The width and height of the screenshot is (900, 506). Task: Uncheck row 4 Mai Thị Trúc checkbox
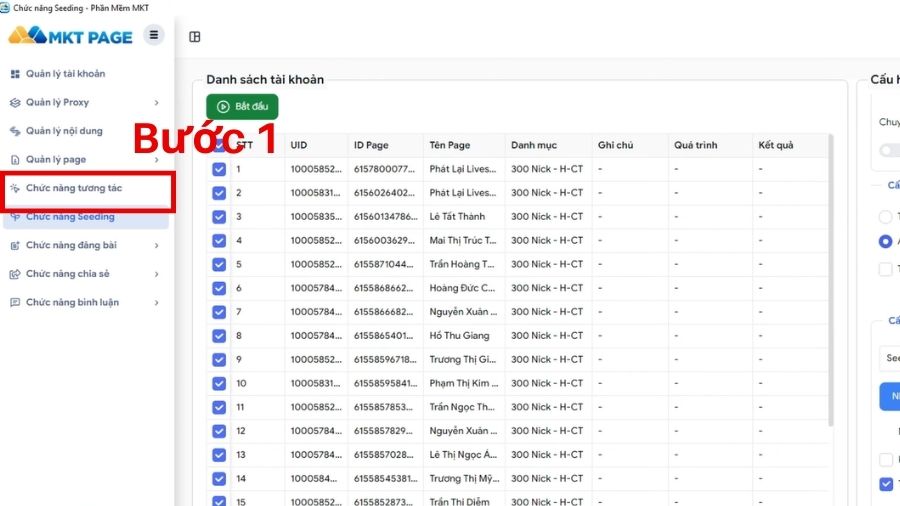pos(219,240)
